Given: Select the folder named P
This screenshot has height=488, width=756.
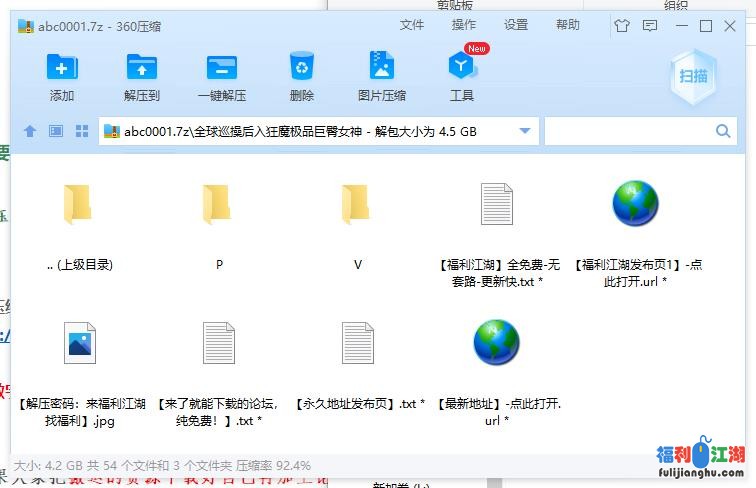Looking at the screenshot, I should [x=218, y=205].
